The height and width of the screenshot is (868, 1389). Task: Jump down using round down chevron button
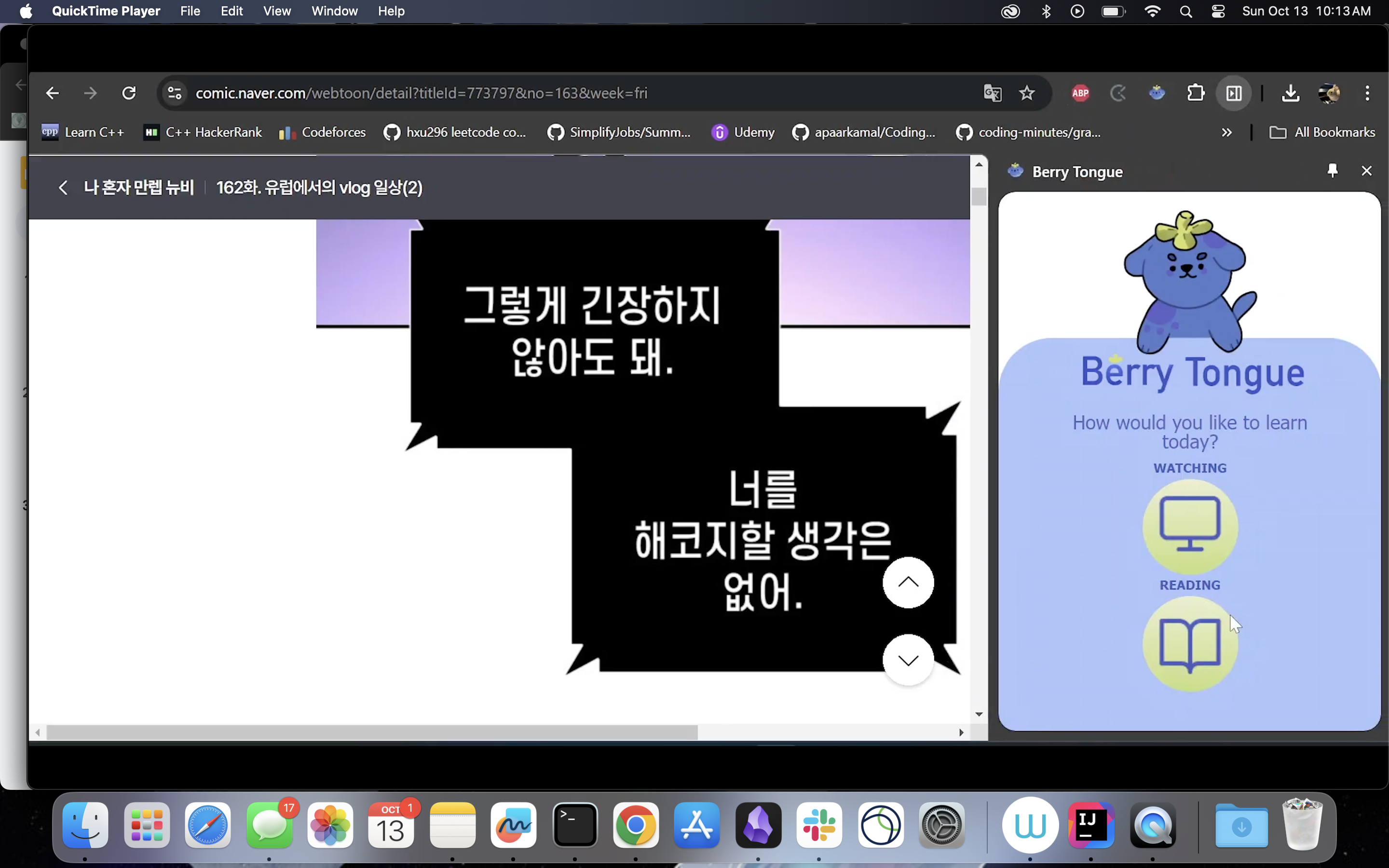(x=908, y=660)
